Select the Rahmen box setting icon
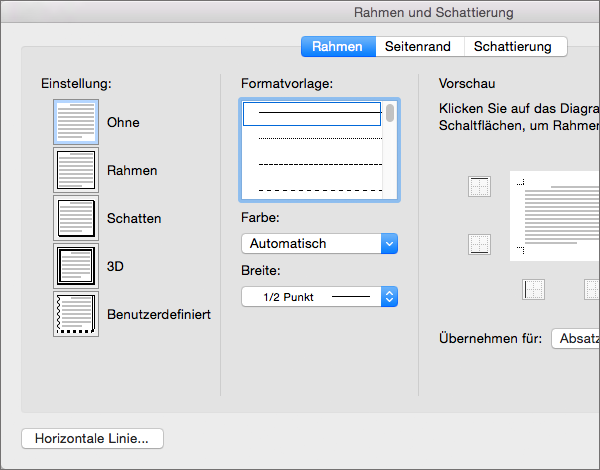 pyautogui.click(x=76, y=170)
